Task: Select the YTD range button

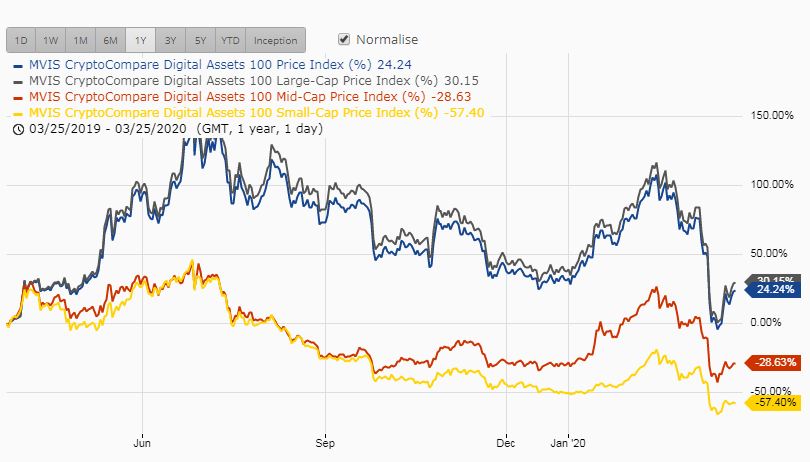Action: 230,40
